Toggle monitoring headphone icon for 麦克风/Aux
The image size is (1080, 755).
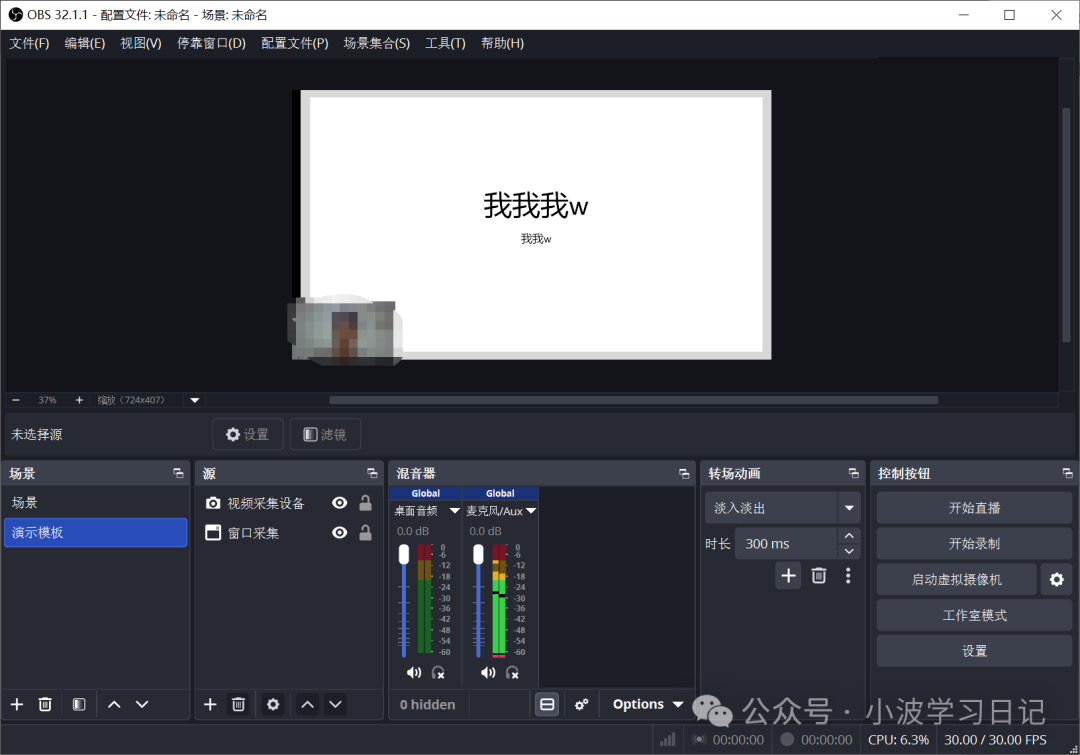513,672
